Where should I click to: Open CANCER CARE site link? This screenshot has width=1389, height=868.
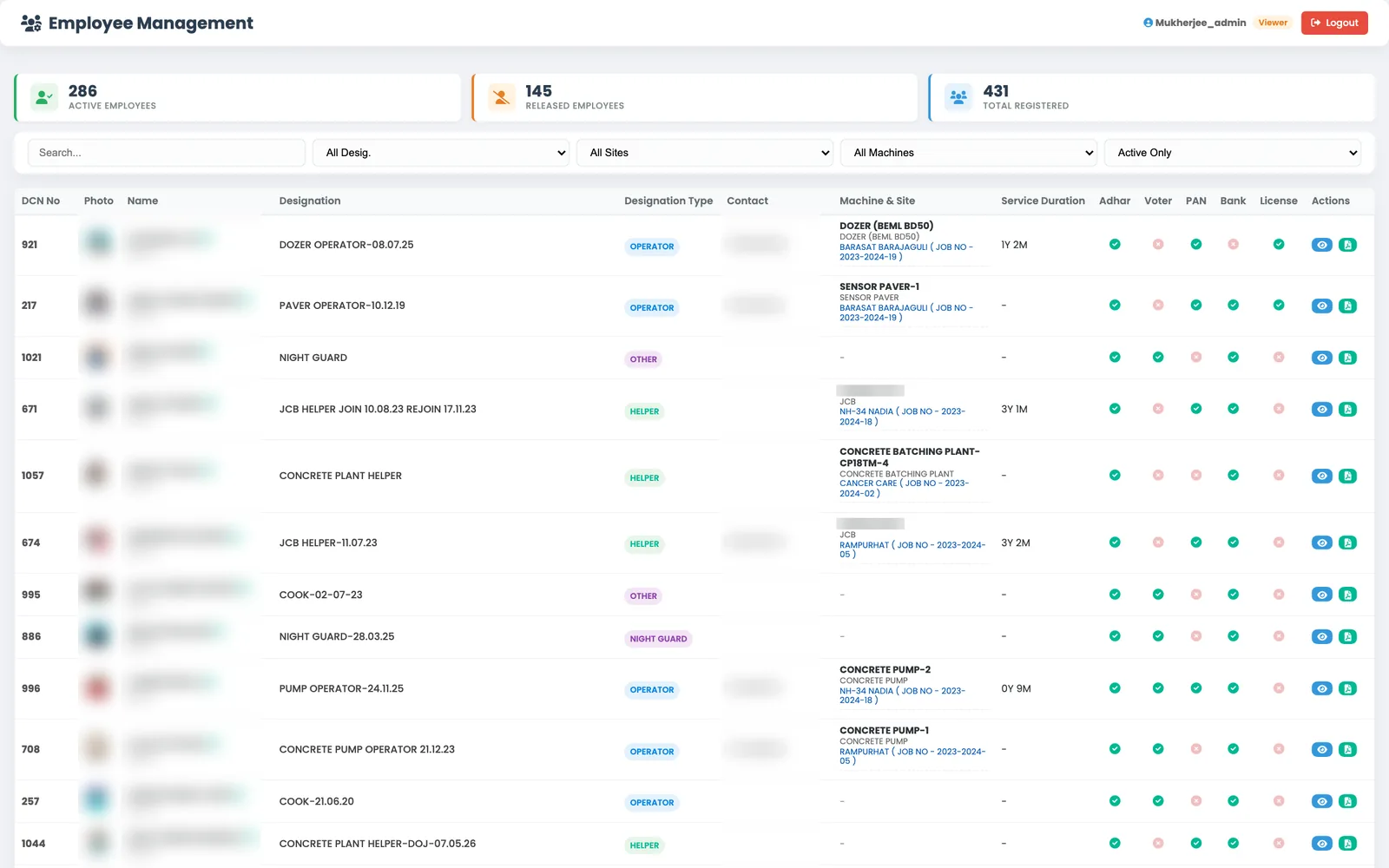[904, 488]
